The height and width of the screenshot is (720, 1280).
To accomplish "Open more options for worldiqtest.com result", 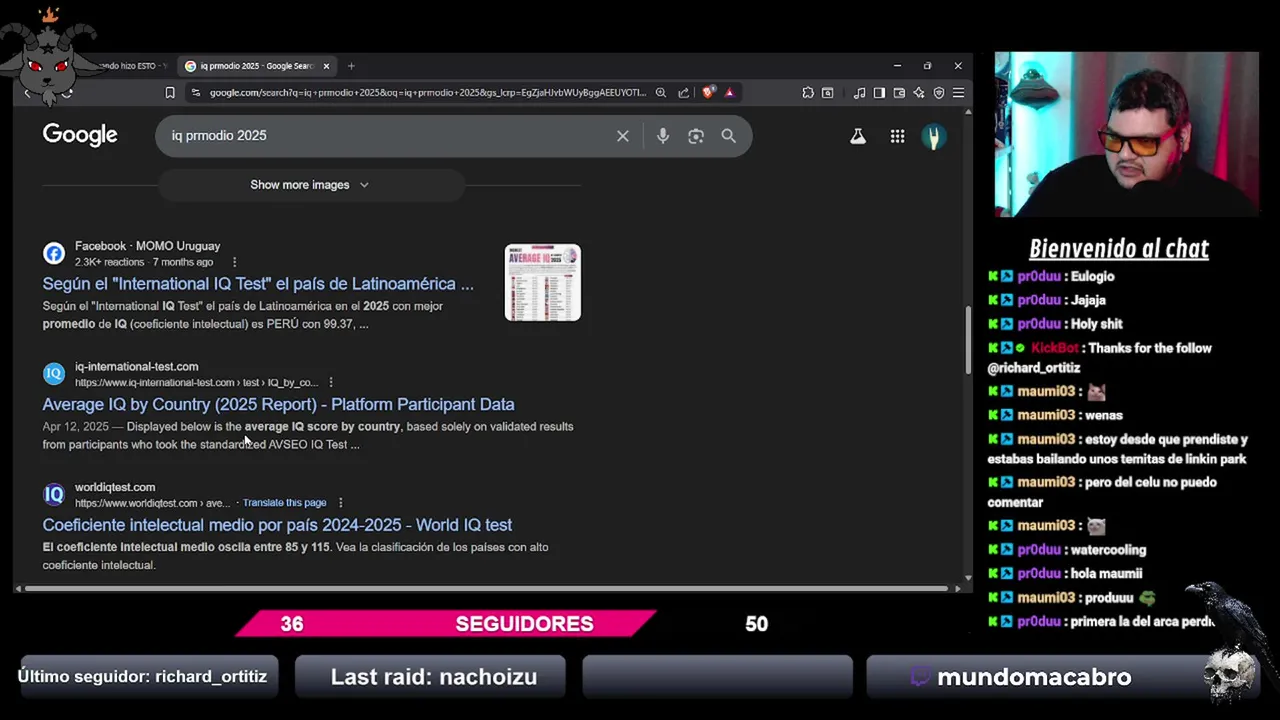I will [x=340, y=503].
